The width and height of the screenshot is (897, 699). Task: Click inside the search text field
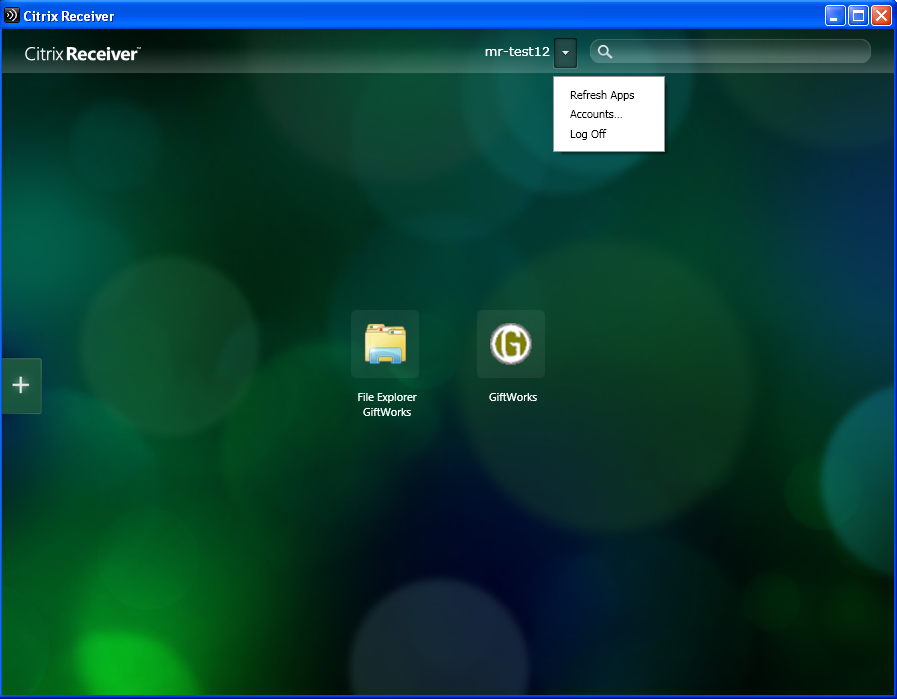pyautogui.click(x=740, y=52)
